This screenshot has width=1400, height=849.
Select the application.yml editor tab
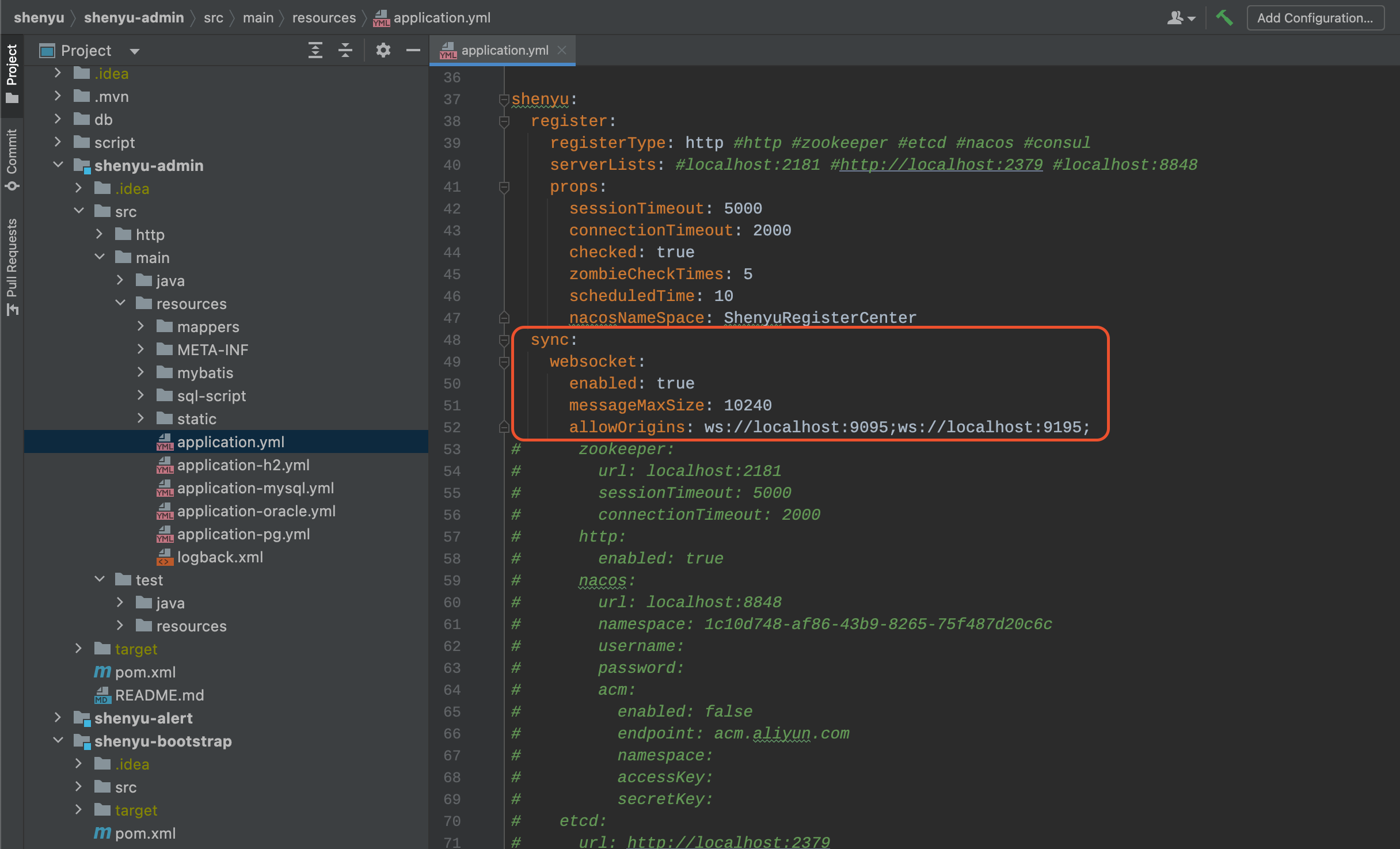(504, 51)
